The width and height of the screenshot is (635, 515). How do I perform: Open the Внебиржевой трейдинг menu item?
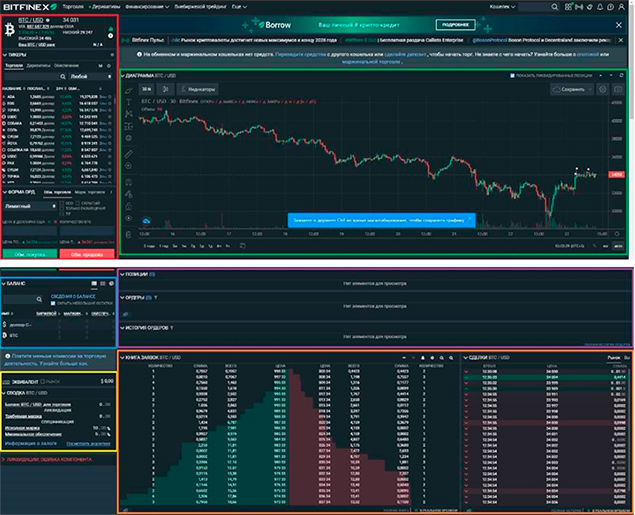[x=200, y=7]
